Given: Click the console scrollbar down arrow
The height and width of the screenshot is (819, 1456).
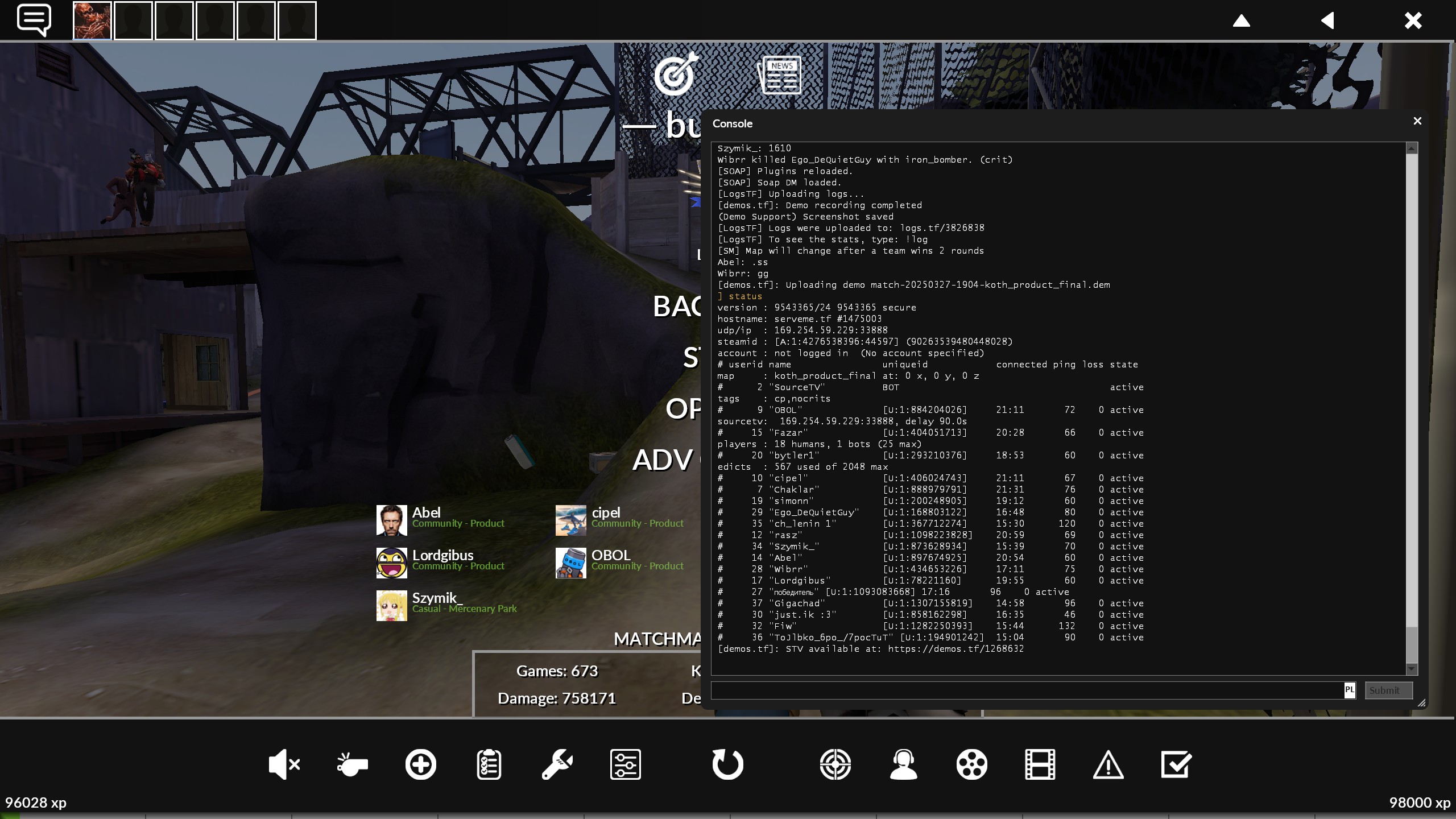Looking at the screenshot, I should (1411, 668).
